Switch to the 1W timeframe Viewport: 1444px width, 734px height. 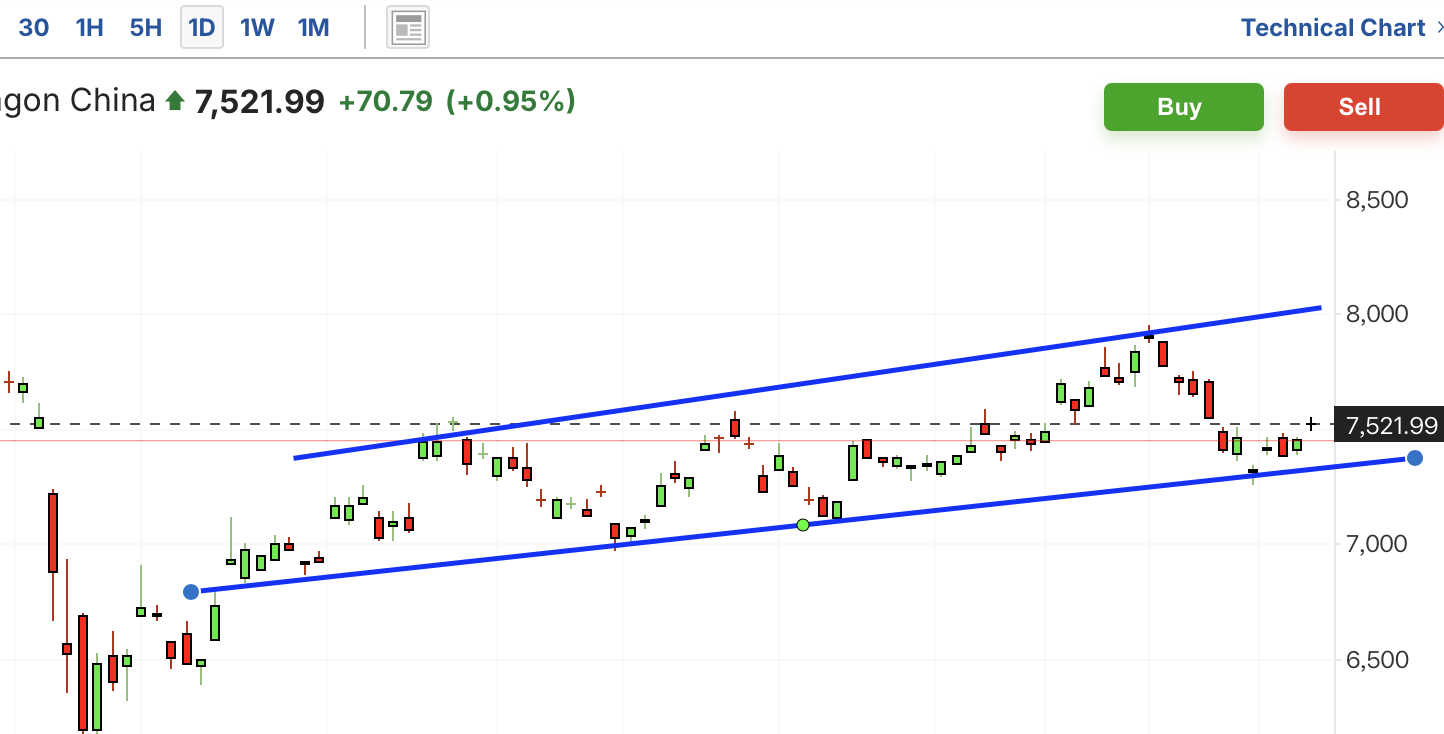257,27
